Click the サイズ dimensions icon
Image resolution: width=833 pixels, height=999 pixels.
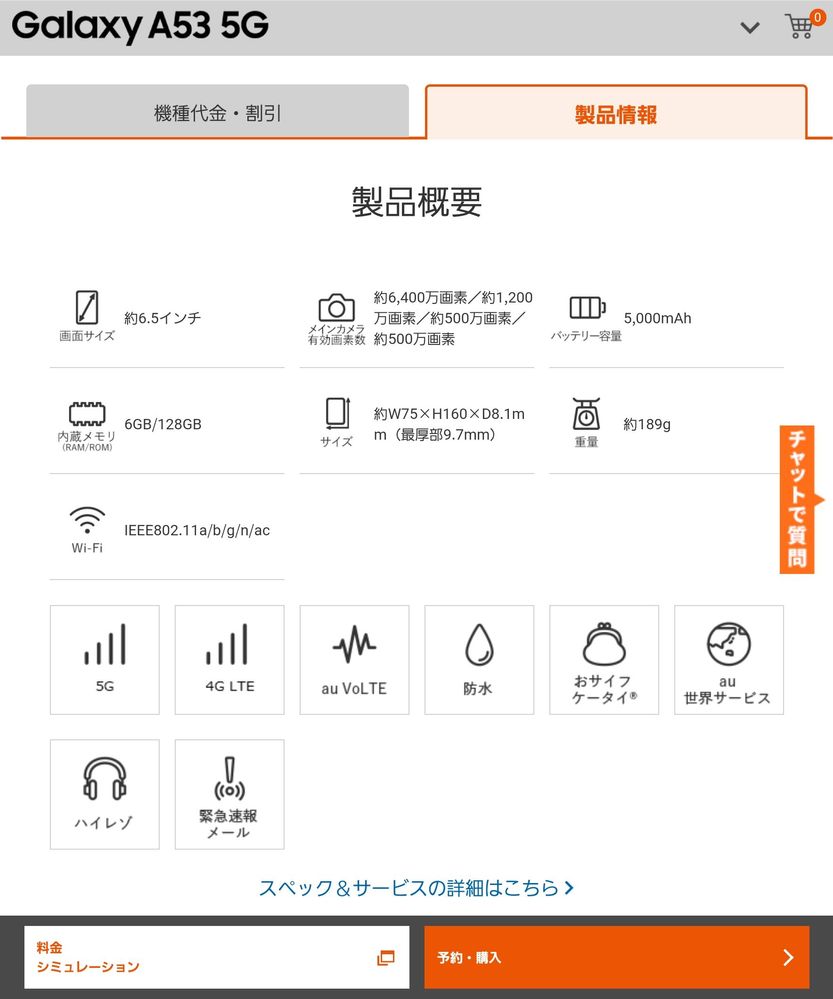tap(337, 413)
